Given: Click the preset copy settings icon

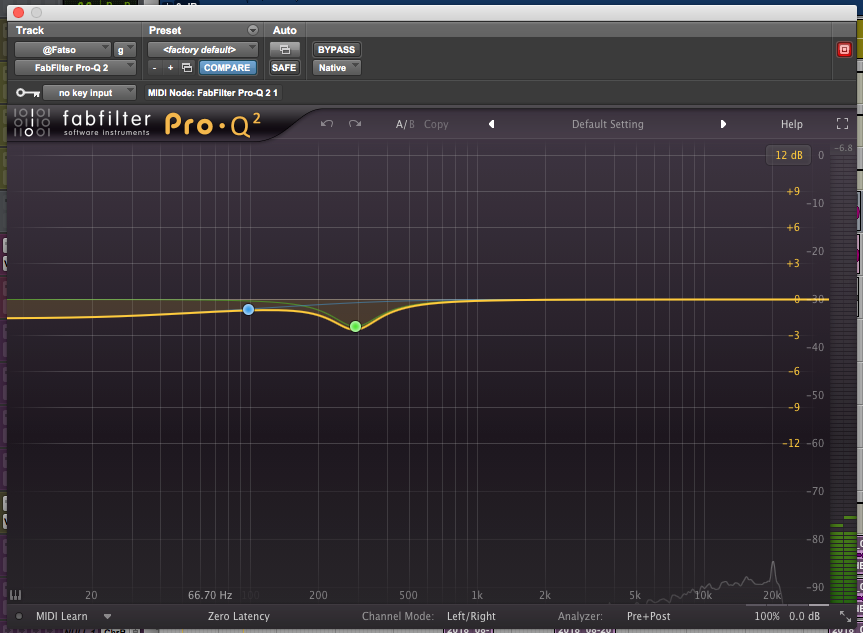Looking at the screenshot, I should coord(187,68).
